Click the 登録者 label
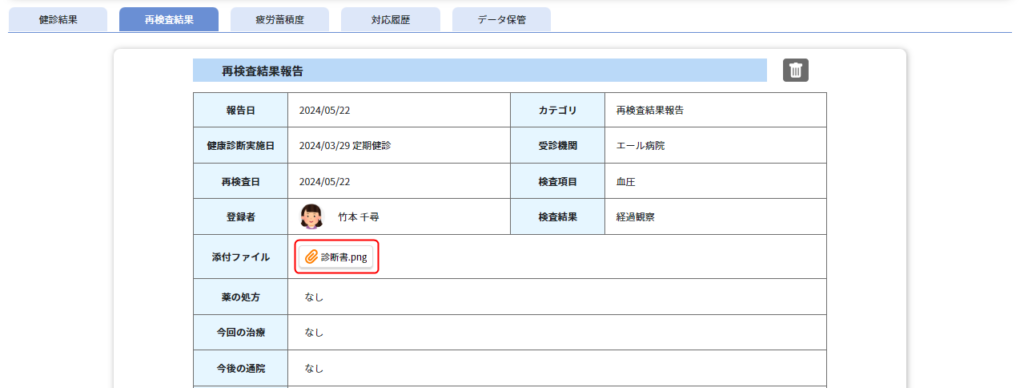 (x=240, y=218)
